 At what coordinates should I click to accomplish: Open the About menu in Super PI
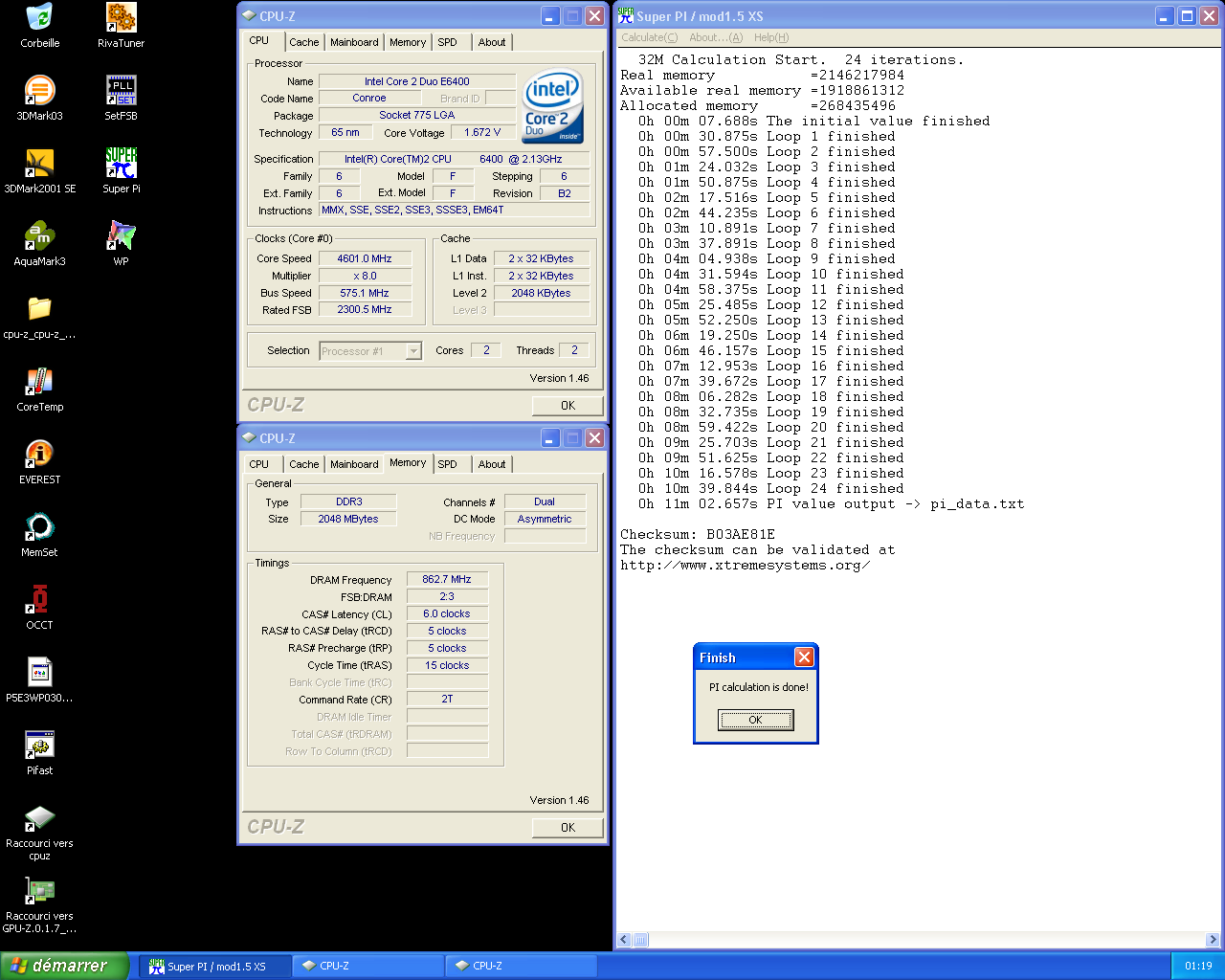pos(716,37)
